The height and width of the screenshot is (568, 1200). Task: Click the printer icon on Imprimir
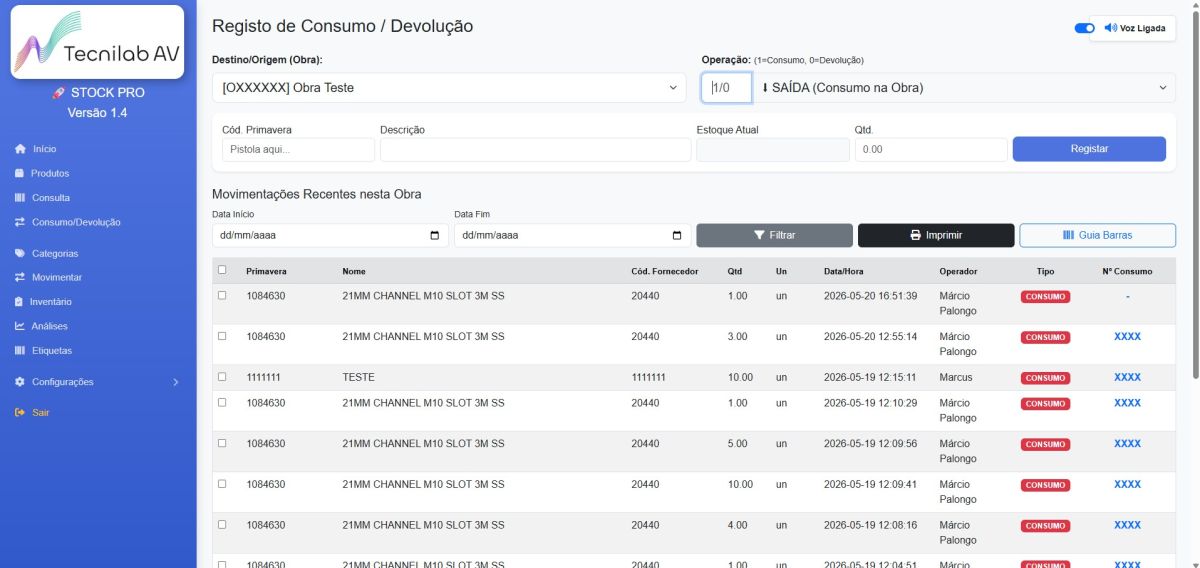[915, 235]
